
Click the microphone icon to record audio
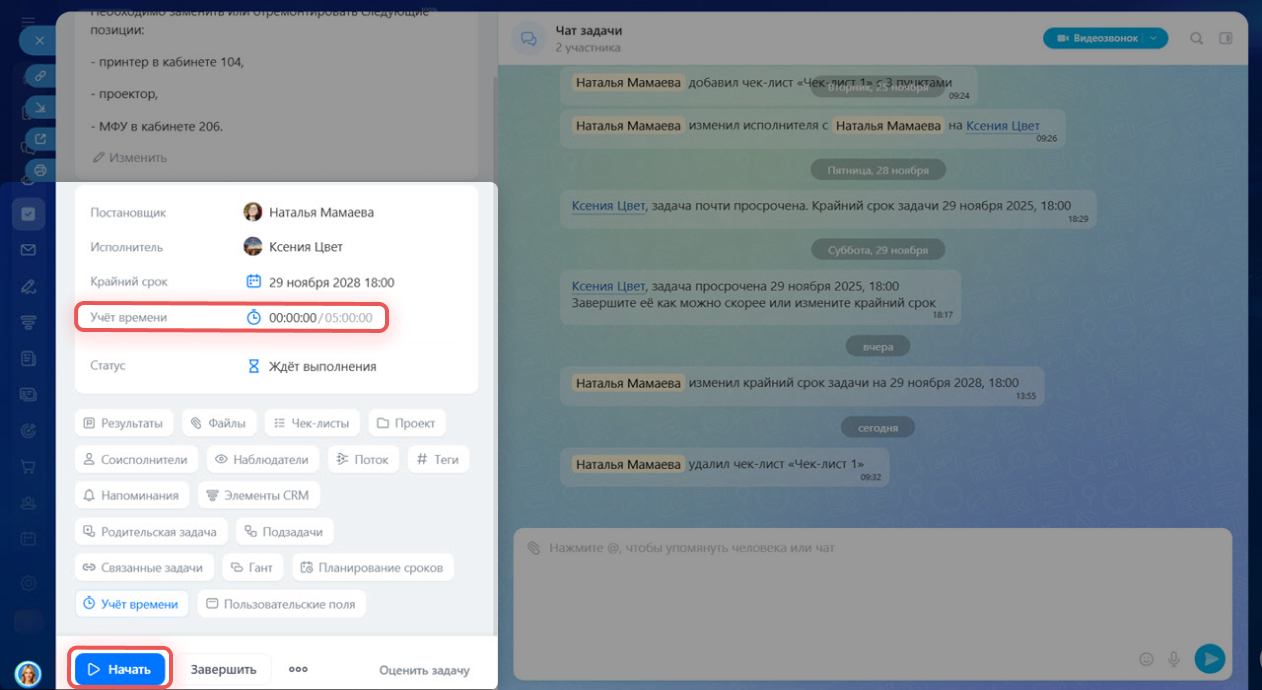(x=1174, y=659)
